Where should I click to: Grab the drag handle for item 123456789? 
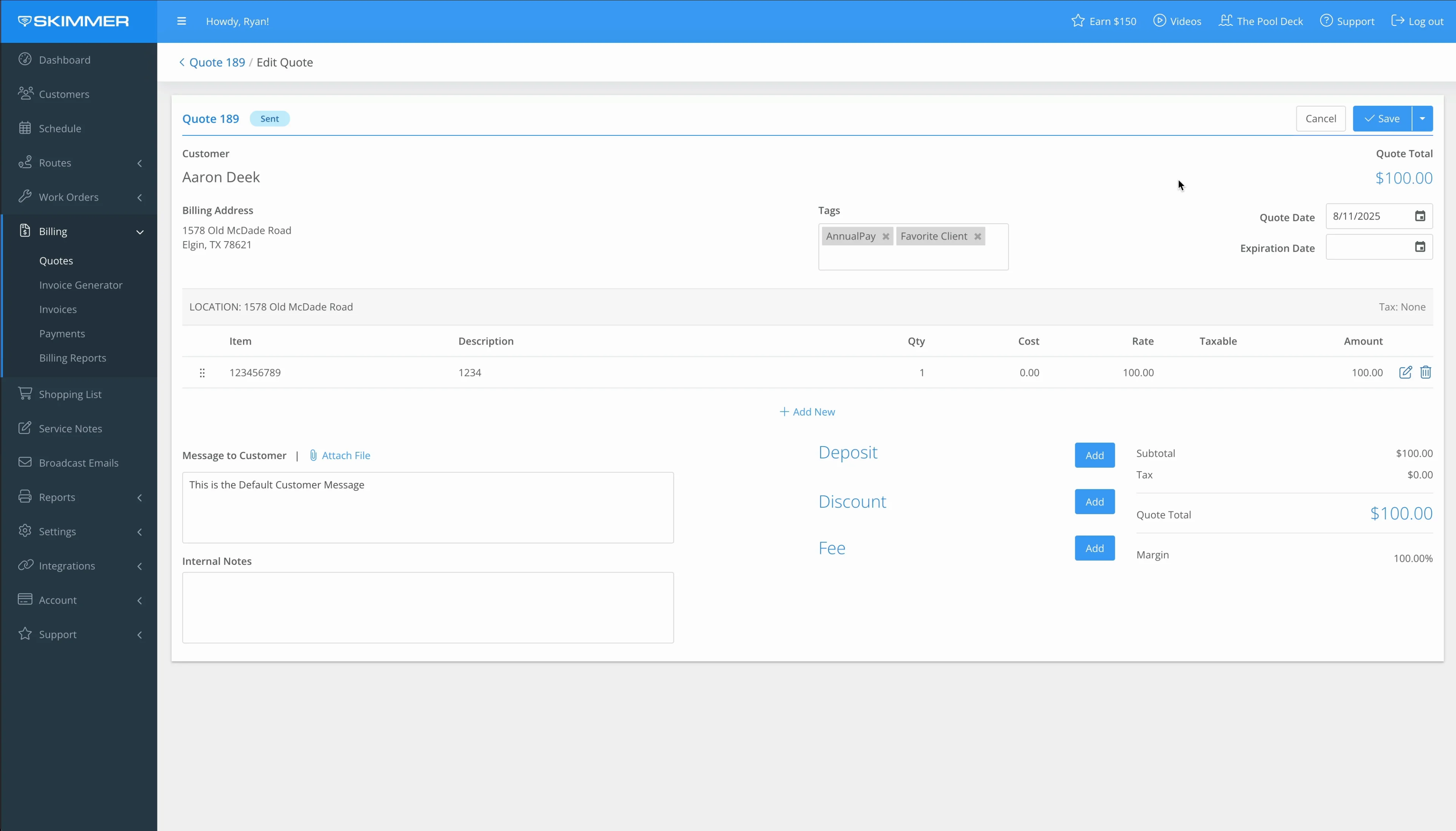[202, 373]
